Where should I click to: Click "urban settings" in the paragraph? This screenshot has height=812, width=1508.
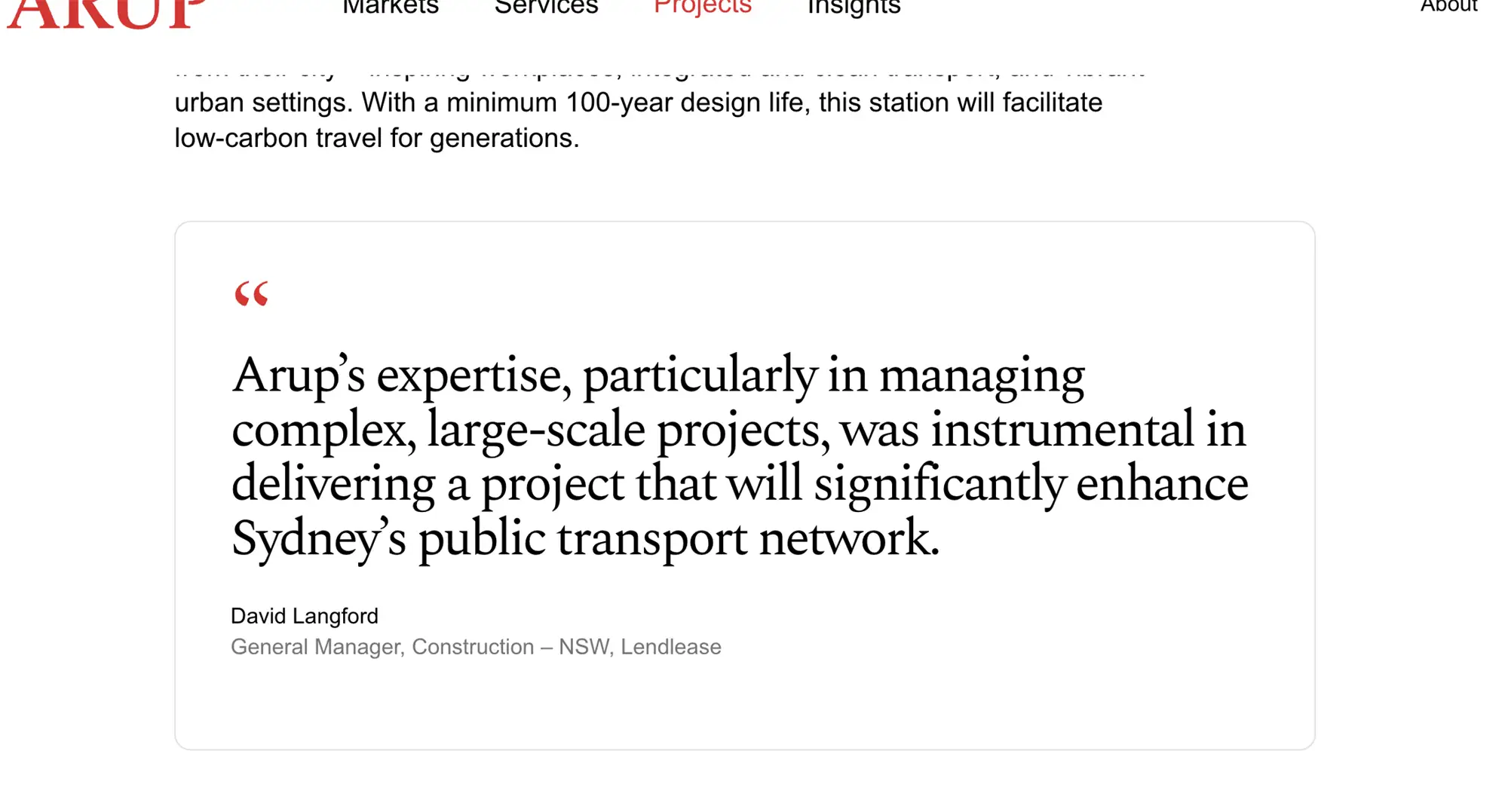tap(264, 103)
